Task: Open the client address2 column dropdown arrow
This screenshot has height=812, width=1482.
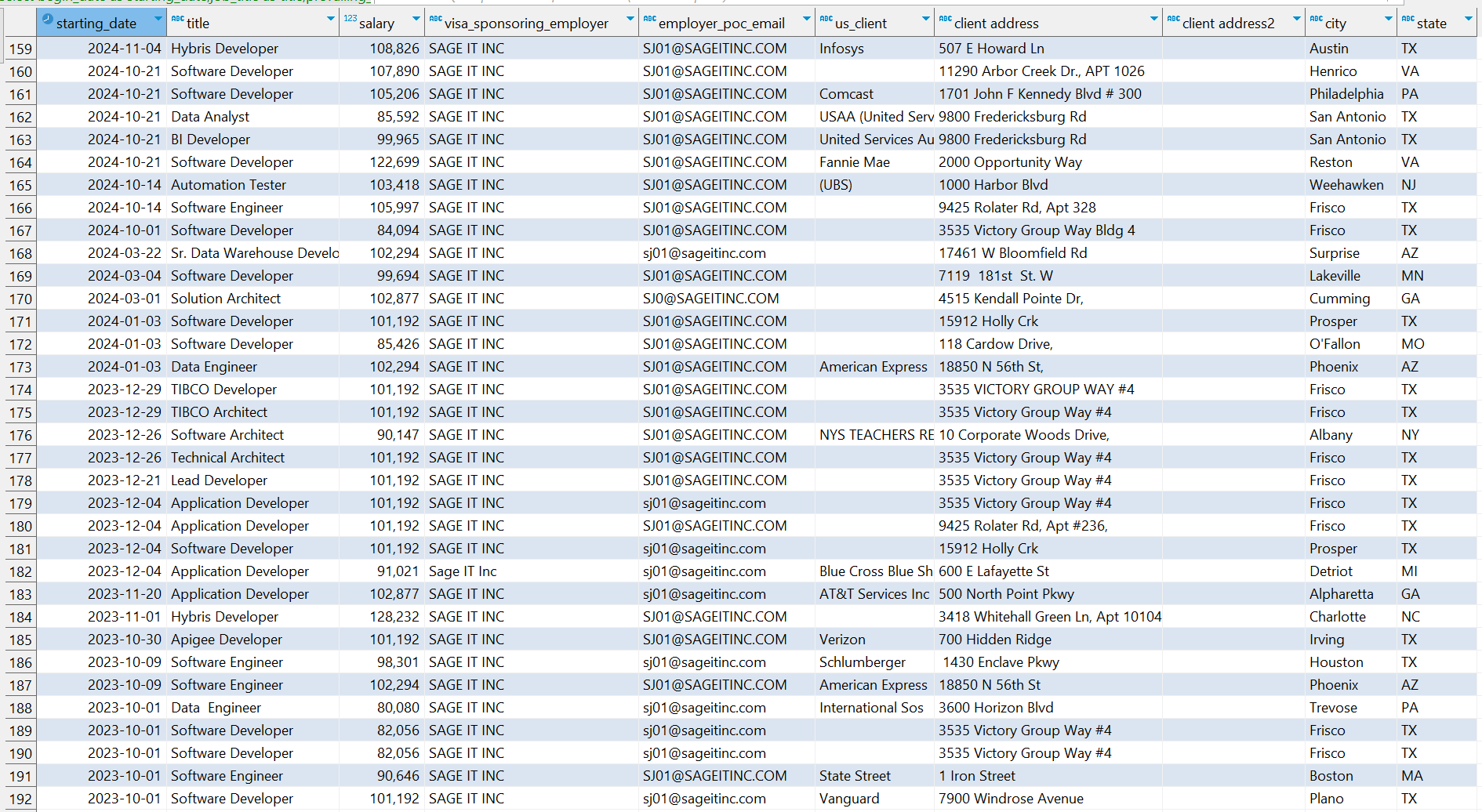Action: coord(1296,19)
